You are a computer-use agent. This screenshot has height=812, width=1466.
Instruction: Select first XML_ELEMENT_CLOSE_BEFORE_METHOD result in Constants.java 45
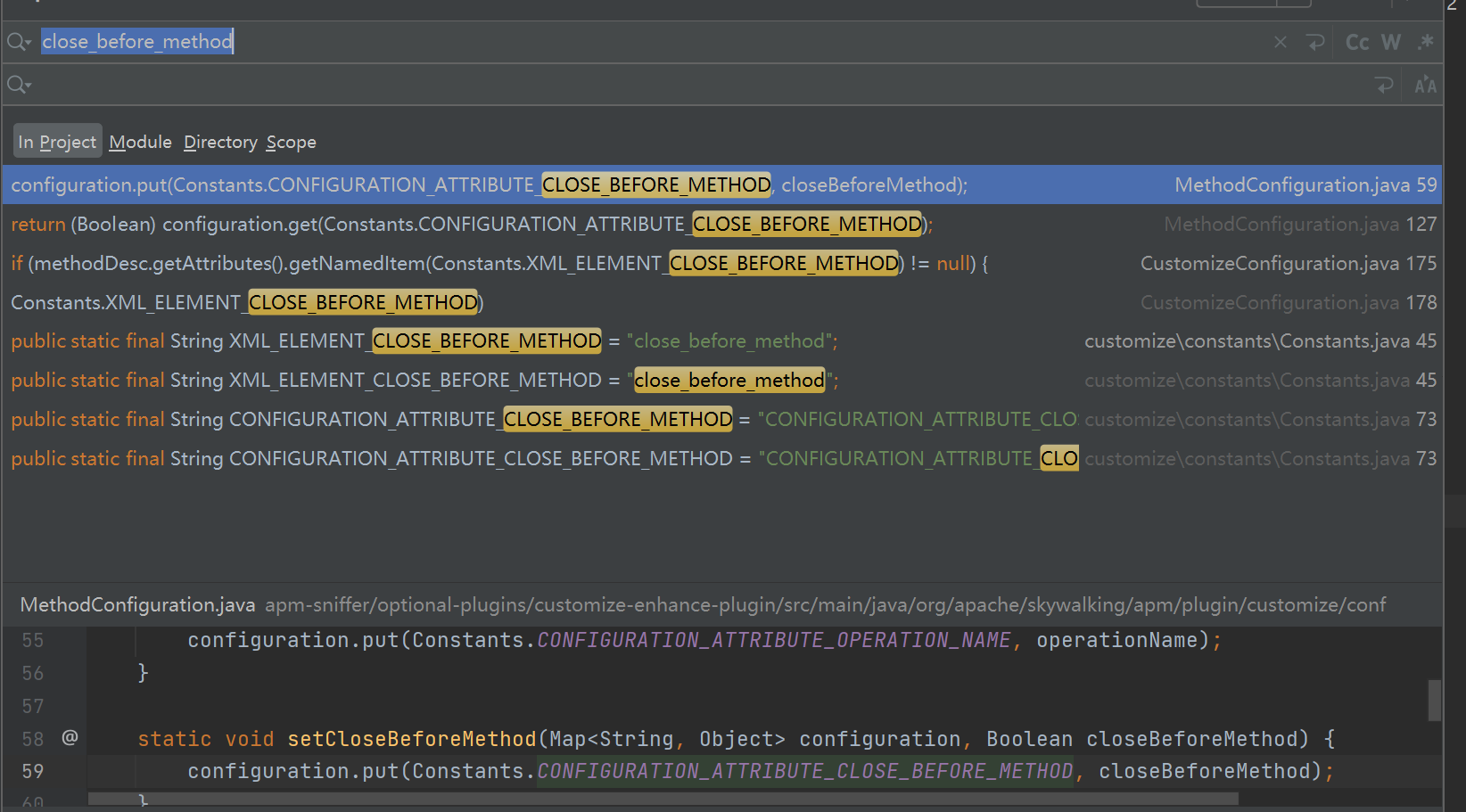pyautogui.click(x=721, y=340)
